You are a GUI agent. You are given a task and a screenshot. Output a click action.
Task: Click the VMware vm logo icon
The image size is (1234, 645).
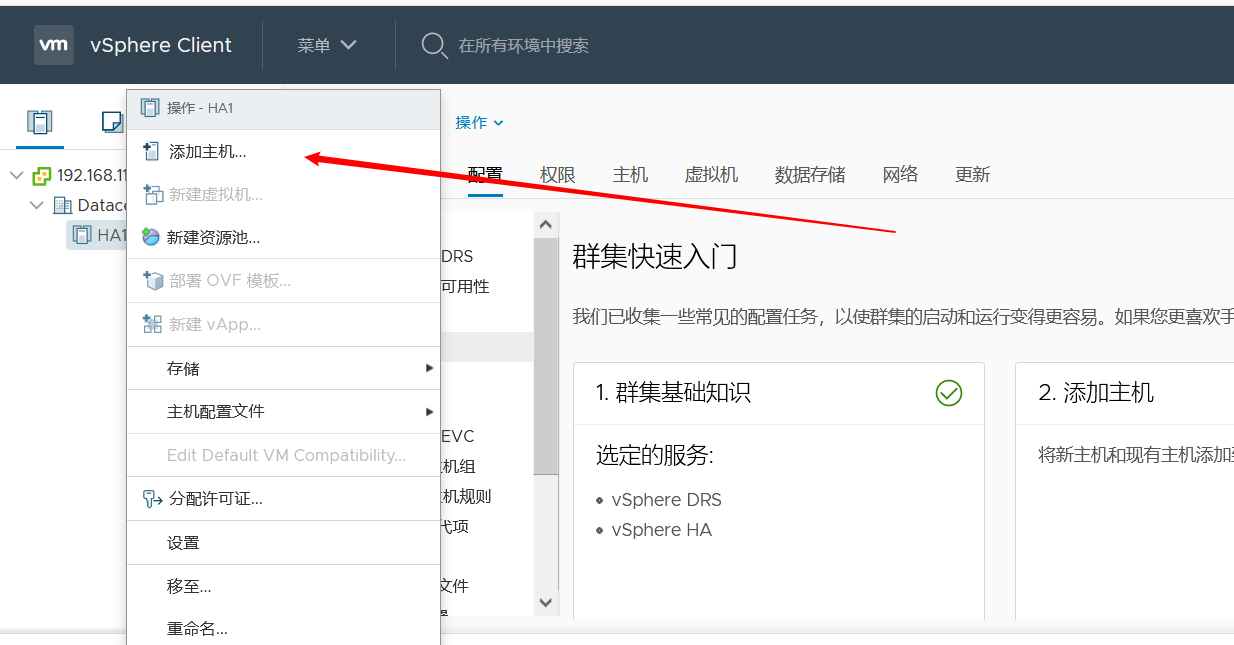click(x=53, y=45)
